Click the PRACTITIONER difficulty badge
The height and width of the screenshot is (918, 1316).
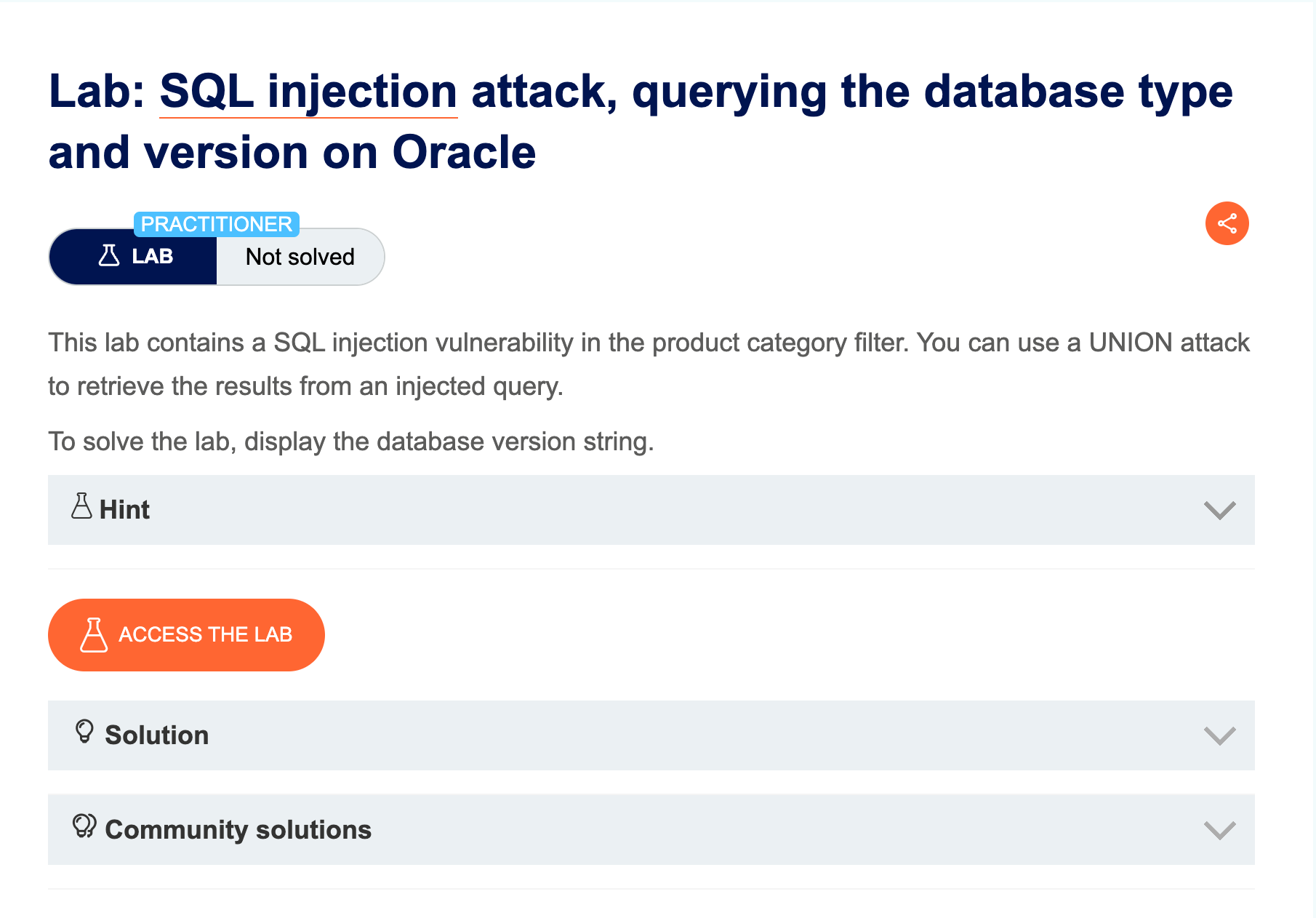coord(217,224)
